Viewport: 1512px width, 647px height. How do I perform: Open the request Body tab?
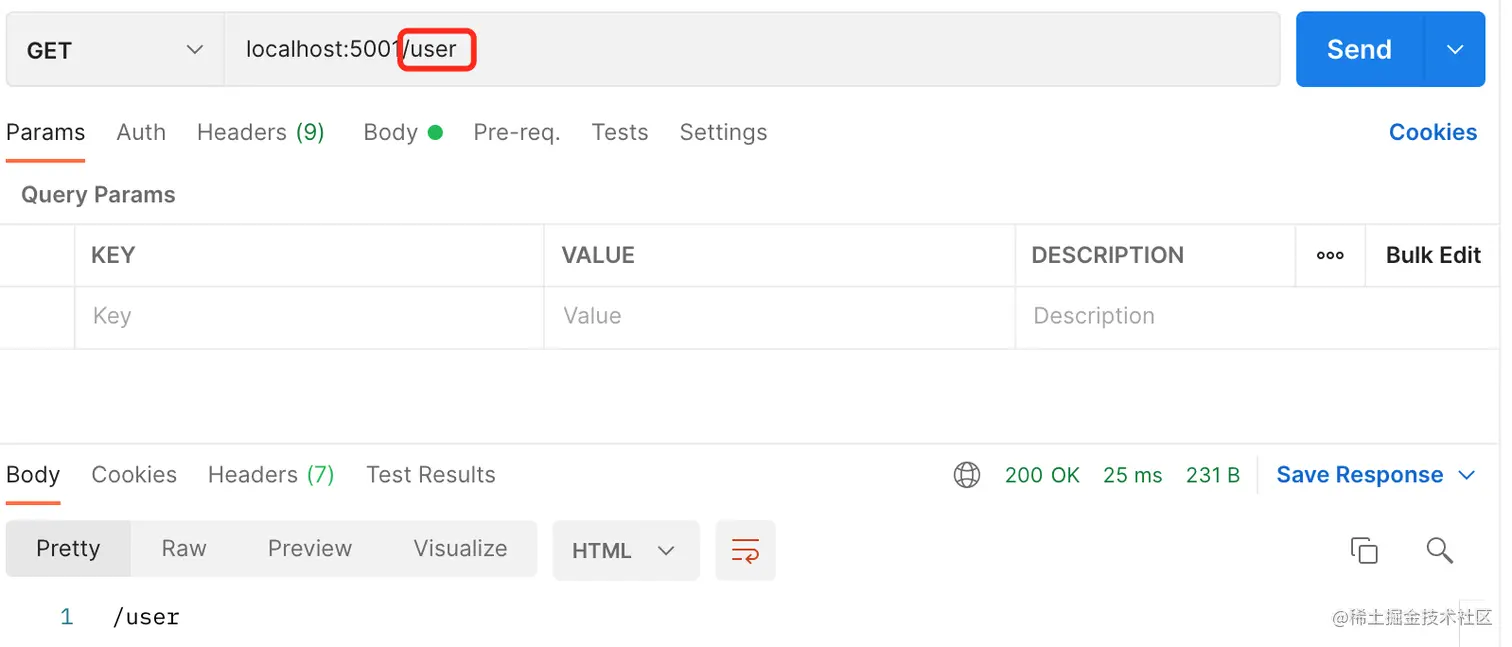pos(391,132)
